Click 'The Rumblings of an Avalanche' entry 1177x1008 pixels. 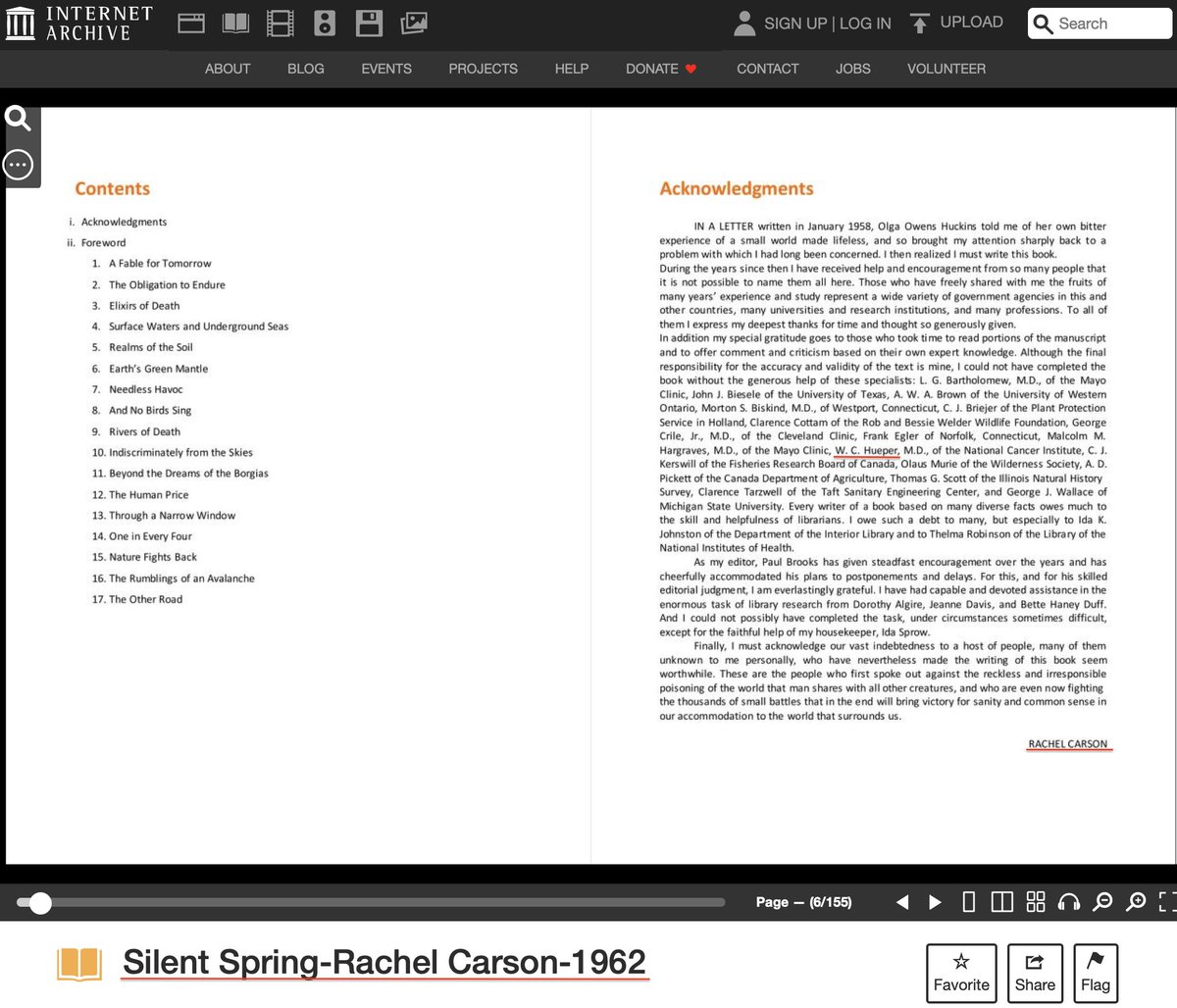pos(181,579)
